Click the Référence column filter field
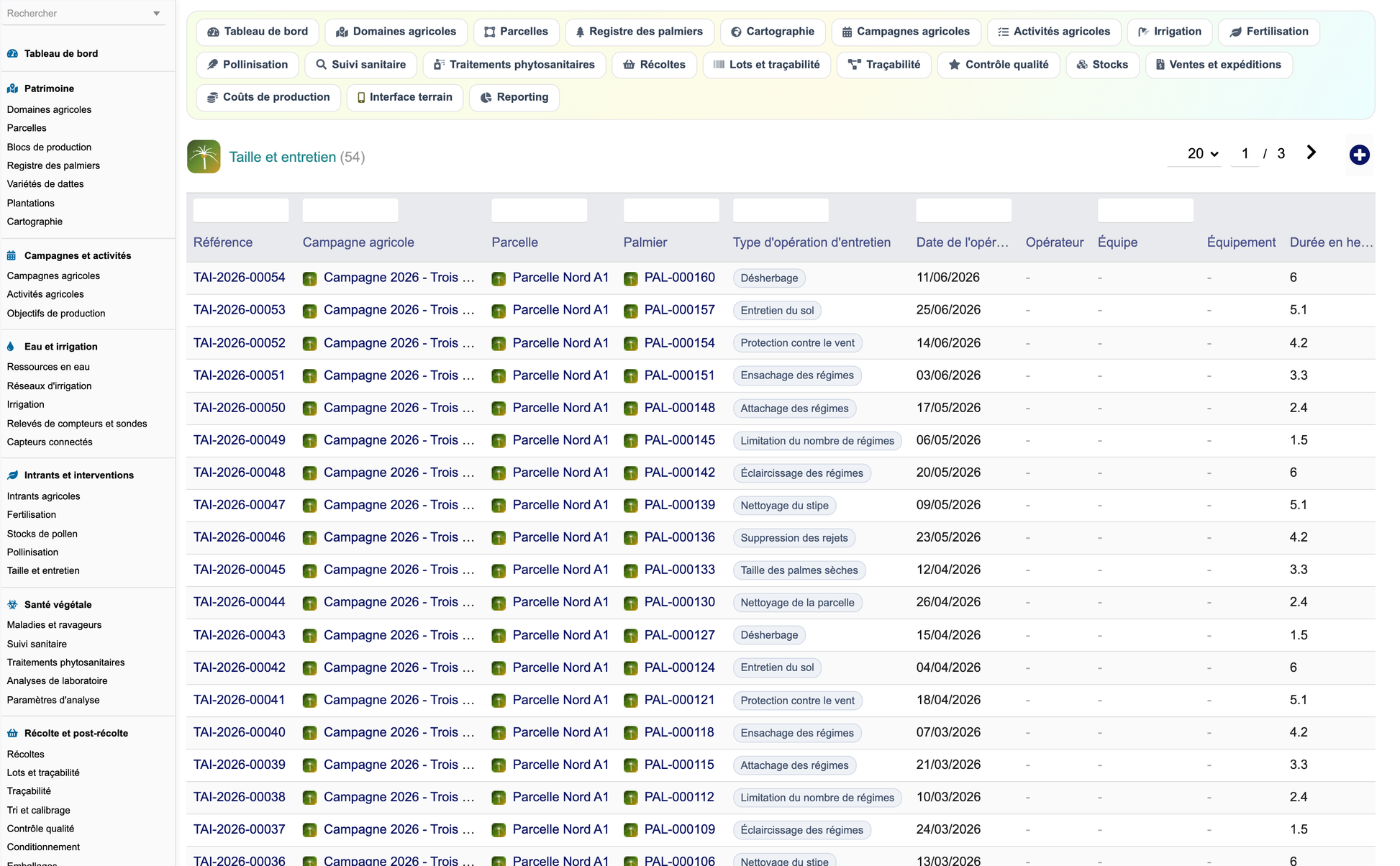1400x866 pixels. click(241, 210)
